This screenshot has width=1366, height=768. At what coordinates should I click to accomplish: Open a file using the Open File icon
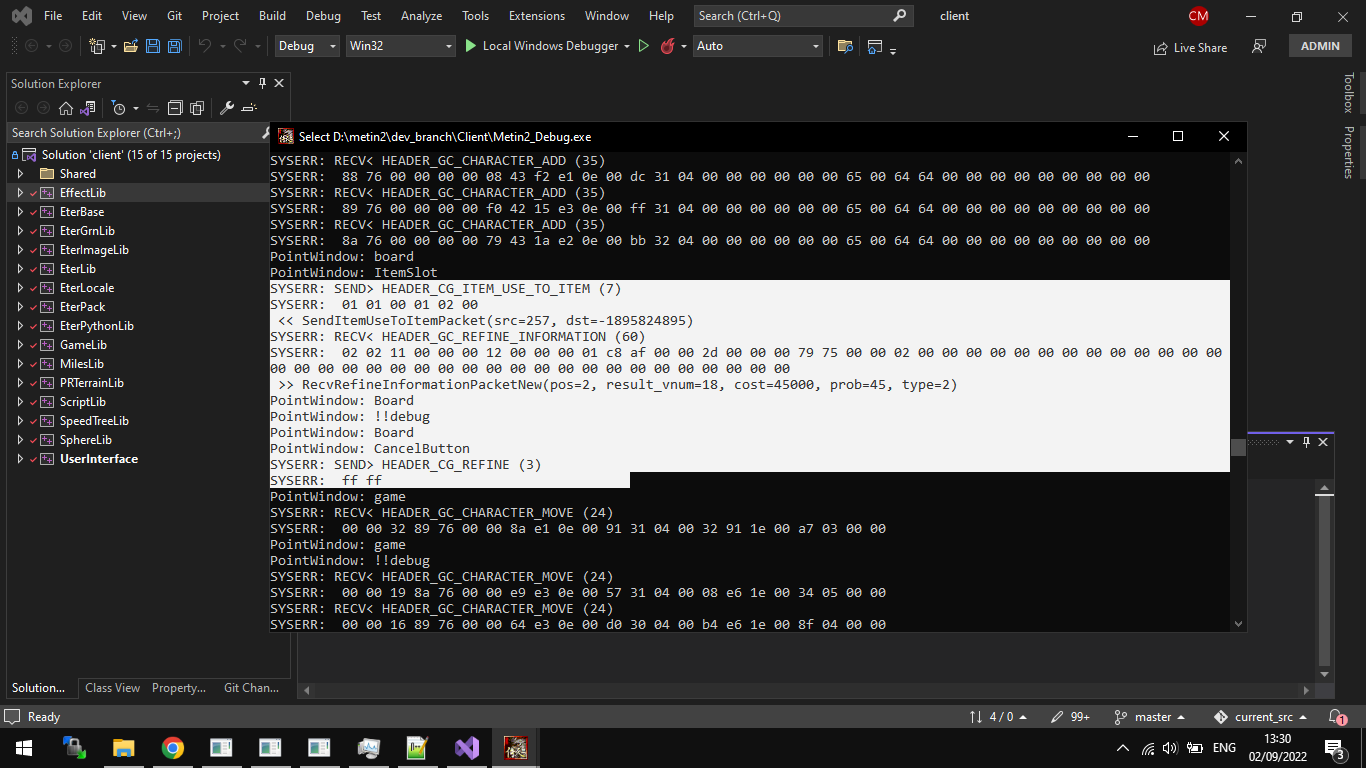click(x=131, y=46)
